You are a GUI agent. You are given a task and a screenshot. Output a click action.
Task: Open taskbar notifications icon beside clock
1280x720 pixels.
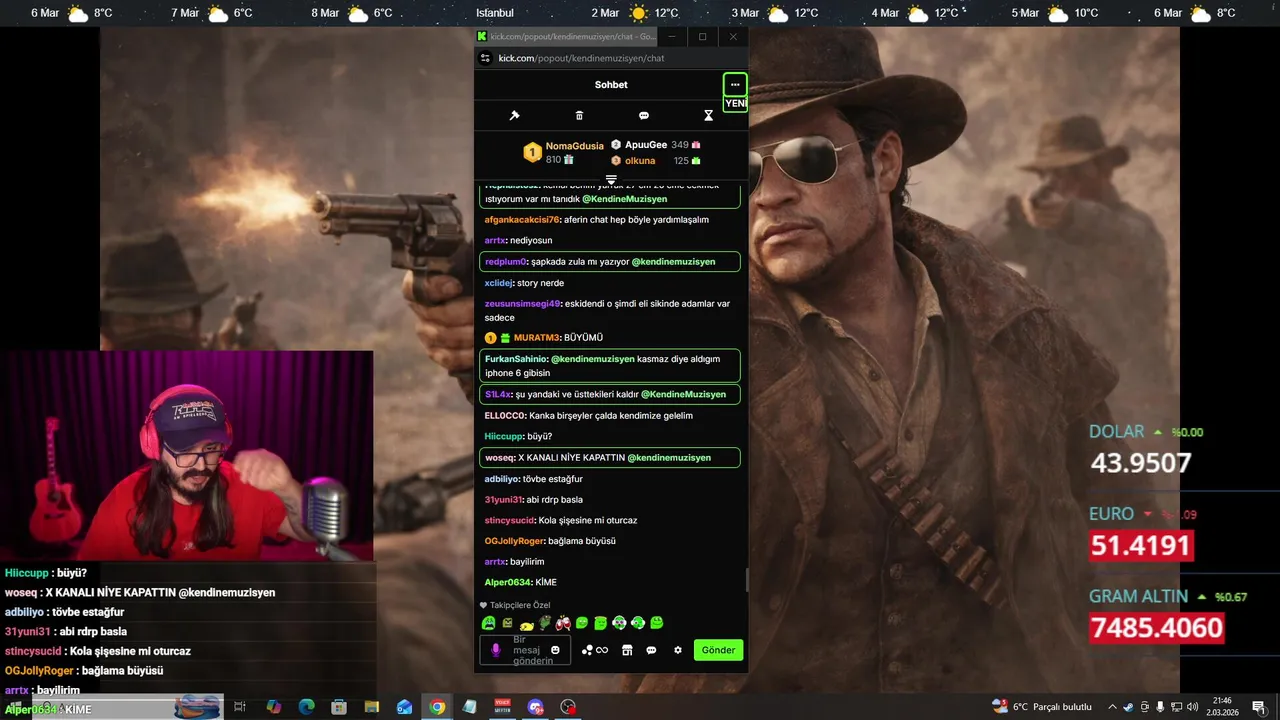tap(1258, 707)
